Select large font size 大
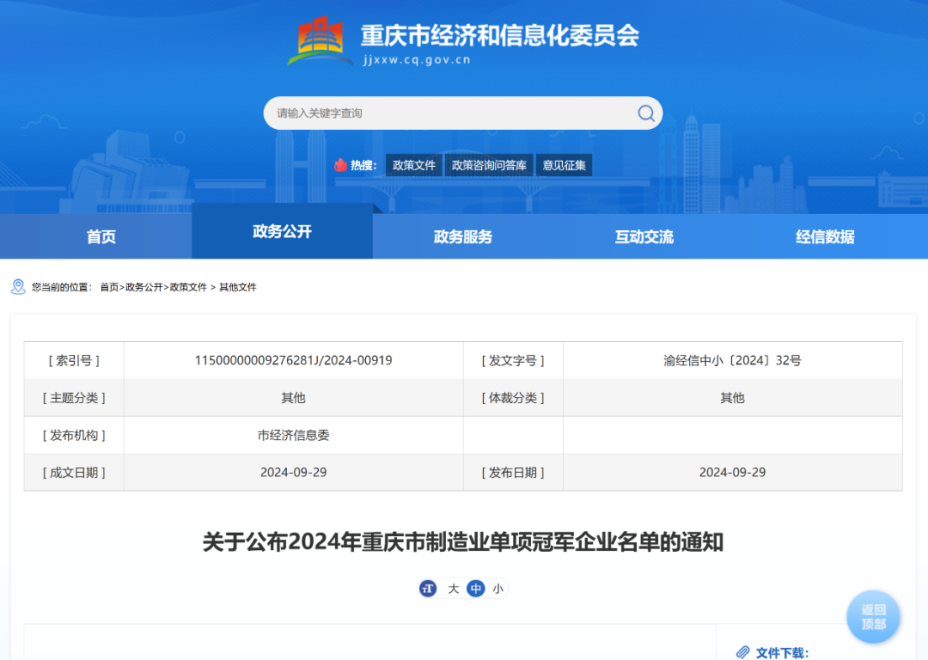This screenshot has height=660, width=928. [453, 588]
